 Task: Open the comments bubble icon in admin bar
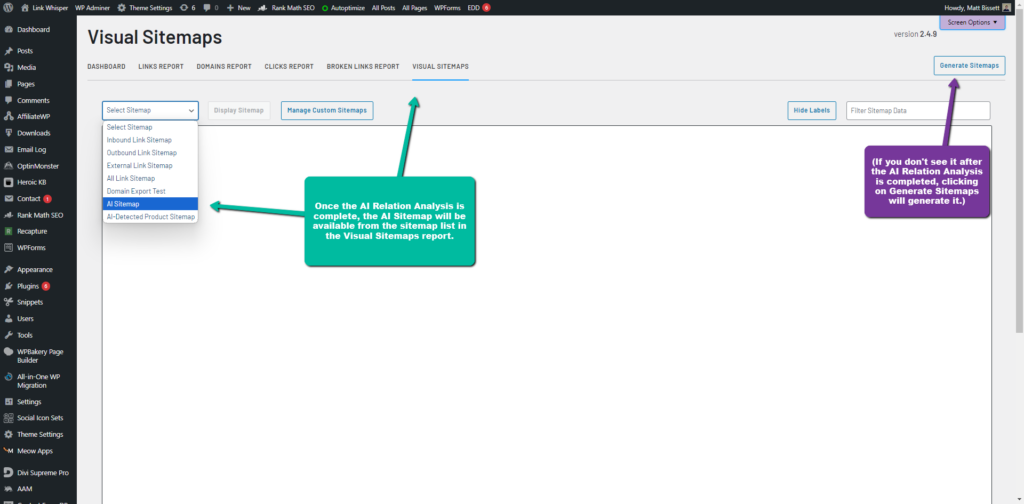point(206,8)
